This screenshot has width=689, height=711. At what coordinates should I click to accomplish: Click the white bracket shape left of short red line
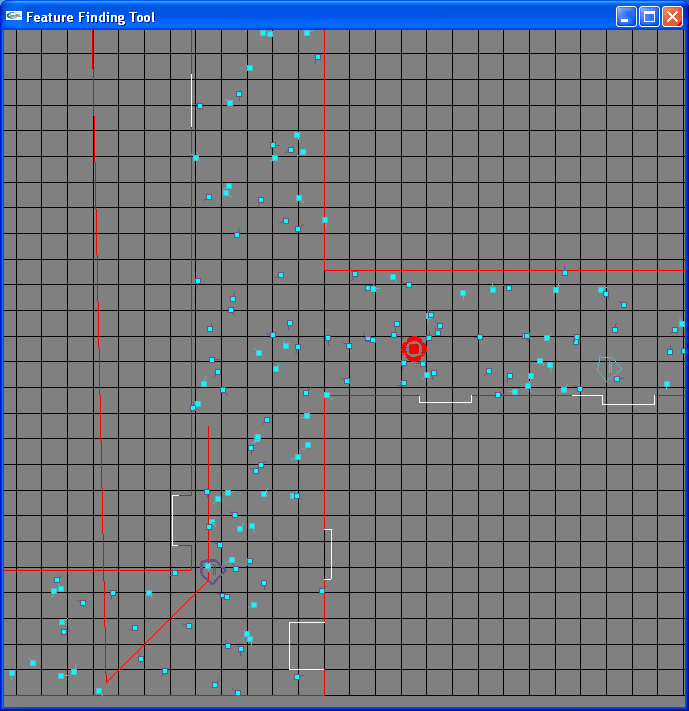[x=181, y=520]
